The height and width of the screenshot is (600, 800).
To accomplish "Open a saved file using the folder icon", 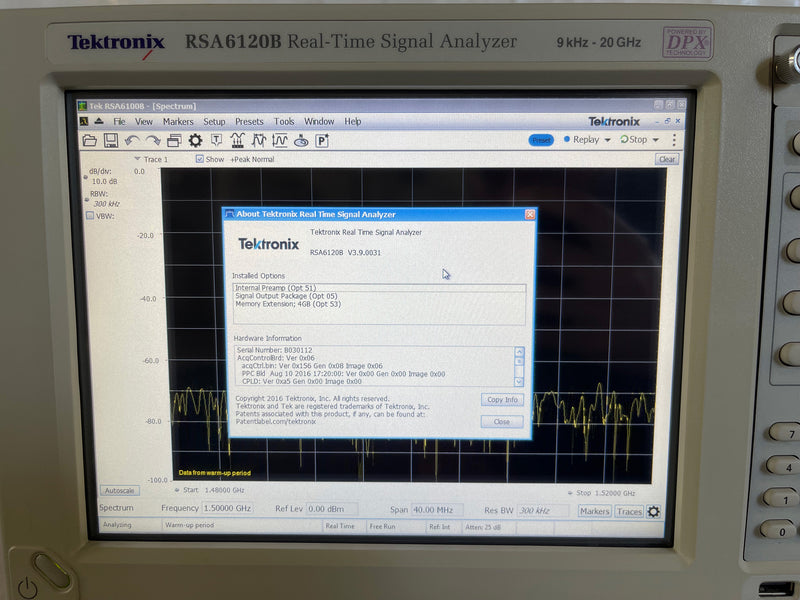I will point(91,141).
